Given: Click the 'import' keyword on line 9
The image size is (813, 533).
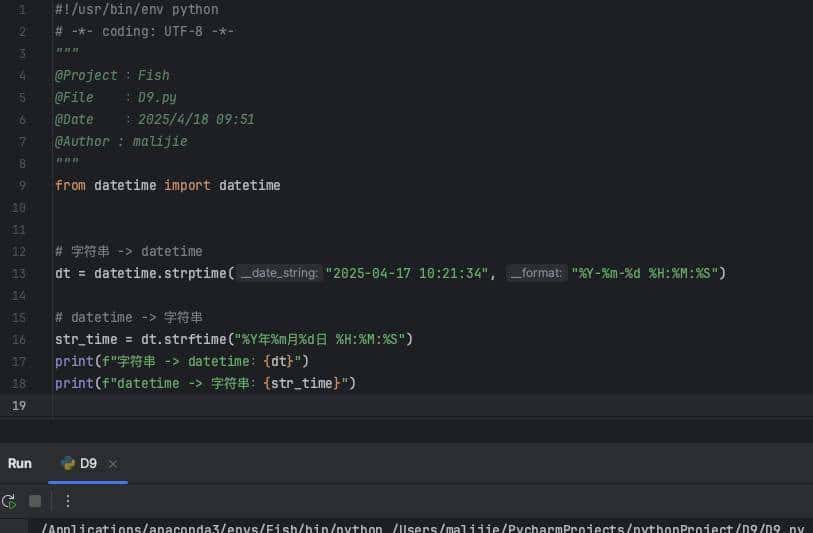Looking at the screenshot, I should pos(187,186).
